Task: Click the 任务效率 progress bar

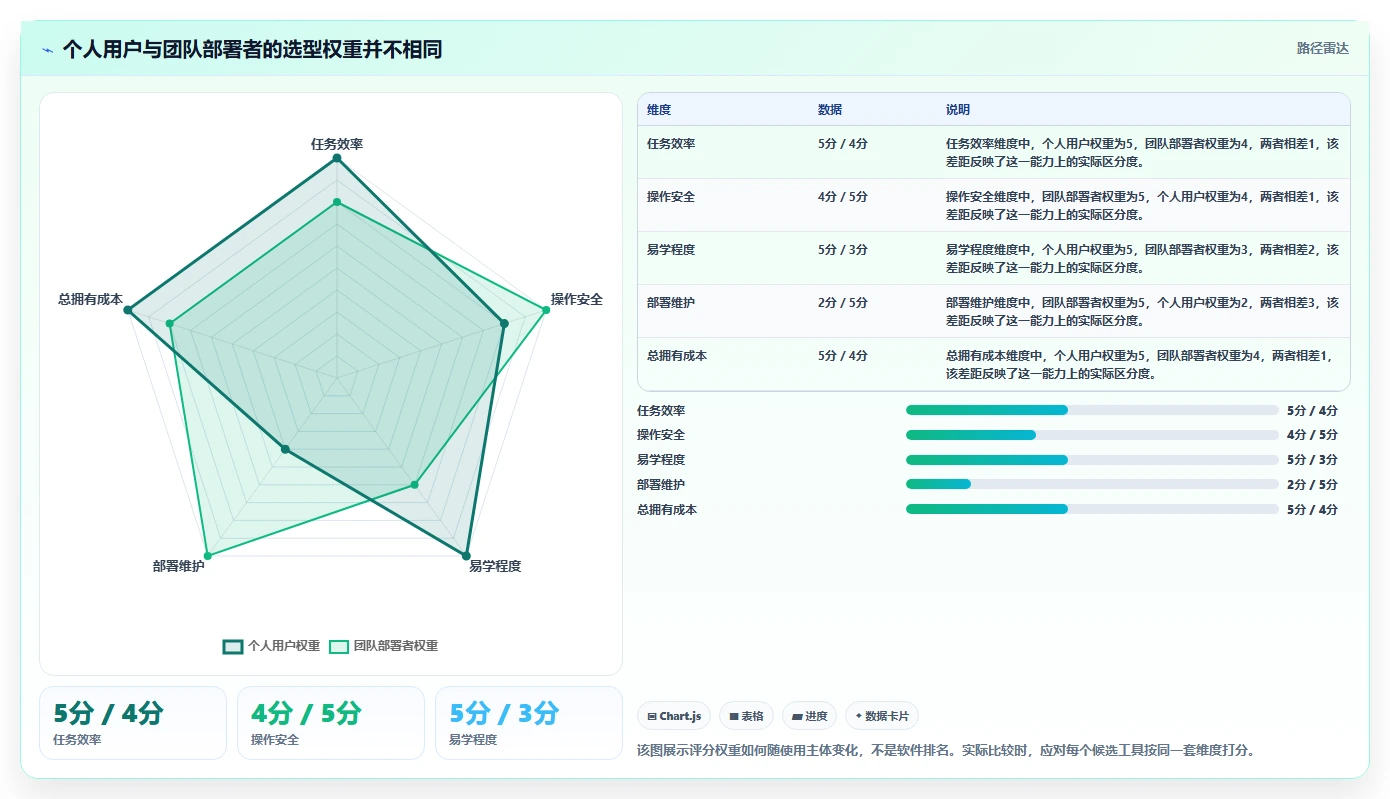Action: coord(1092,410)
